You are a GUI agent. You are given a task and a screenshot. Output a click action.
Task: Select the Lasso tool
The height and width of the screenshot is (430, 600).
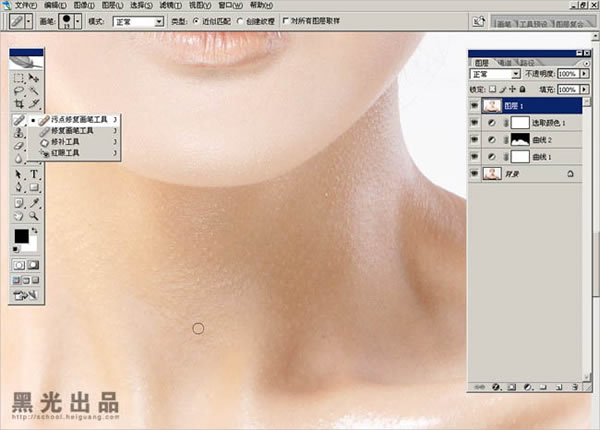(x=18, y=91)
